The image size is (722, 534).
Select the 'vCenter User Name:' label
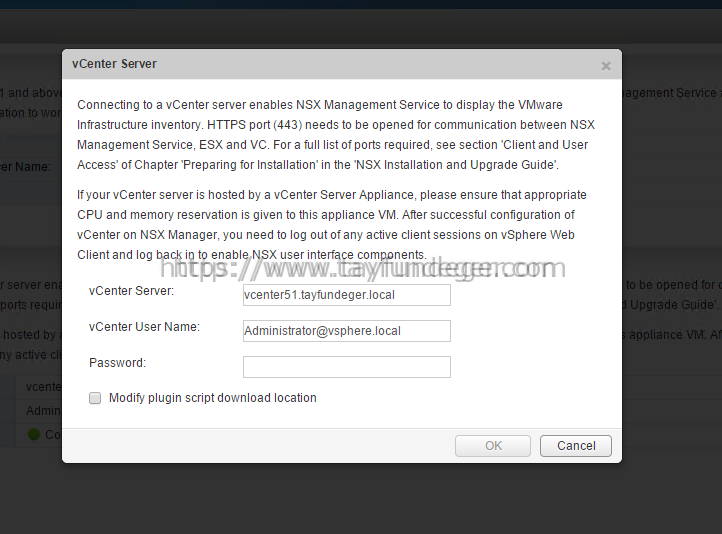click(144, 327)
